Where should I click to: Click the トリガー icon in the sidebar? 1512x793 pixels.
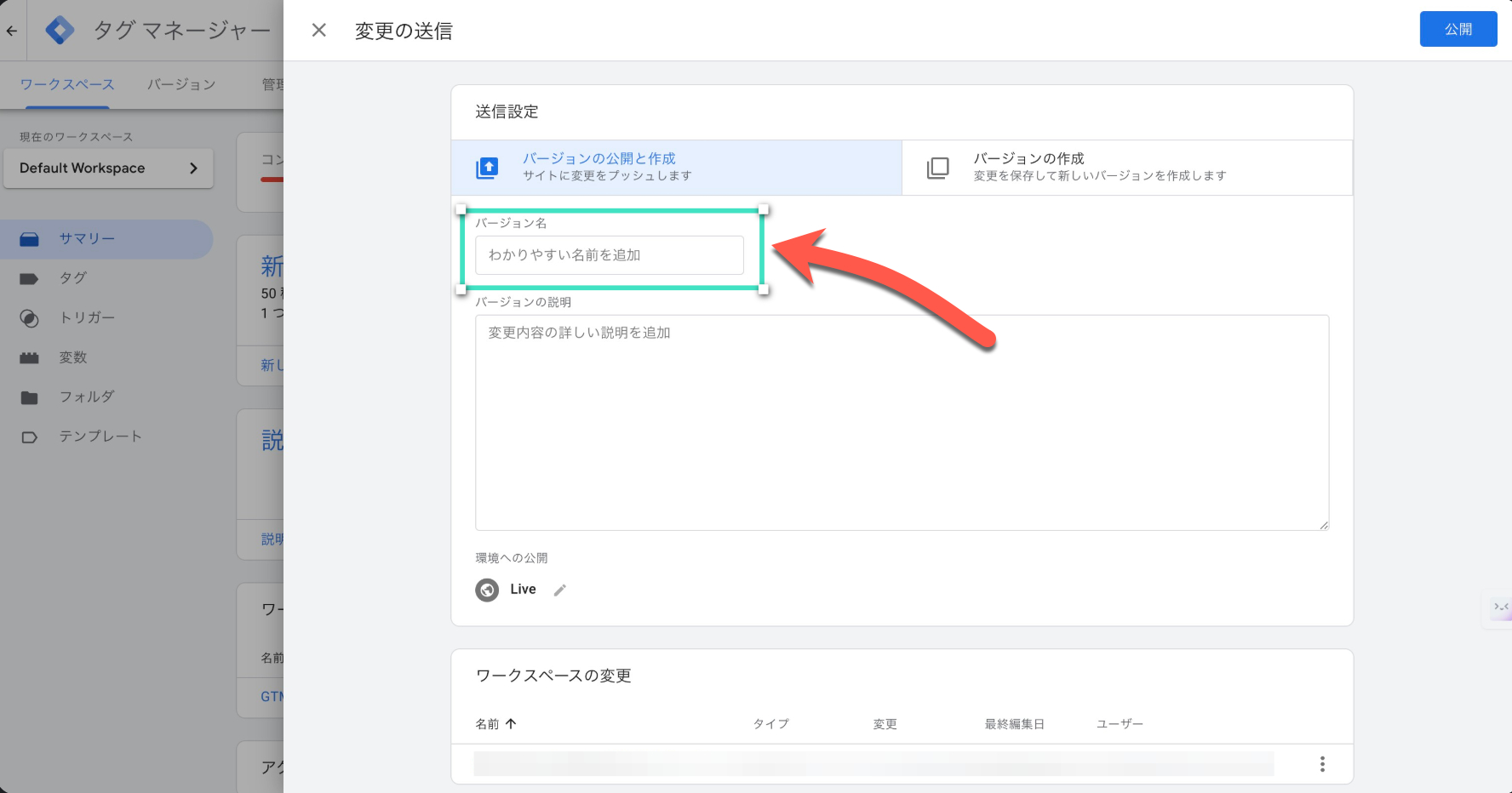(29, 318)
